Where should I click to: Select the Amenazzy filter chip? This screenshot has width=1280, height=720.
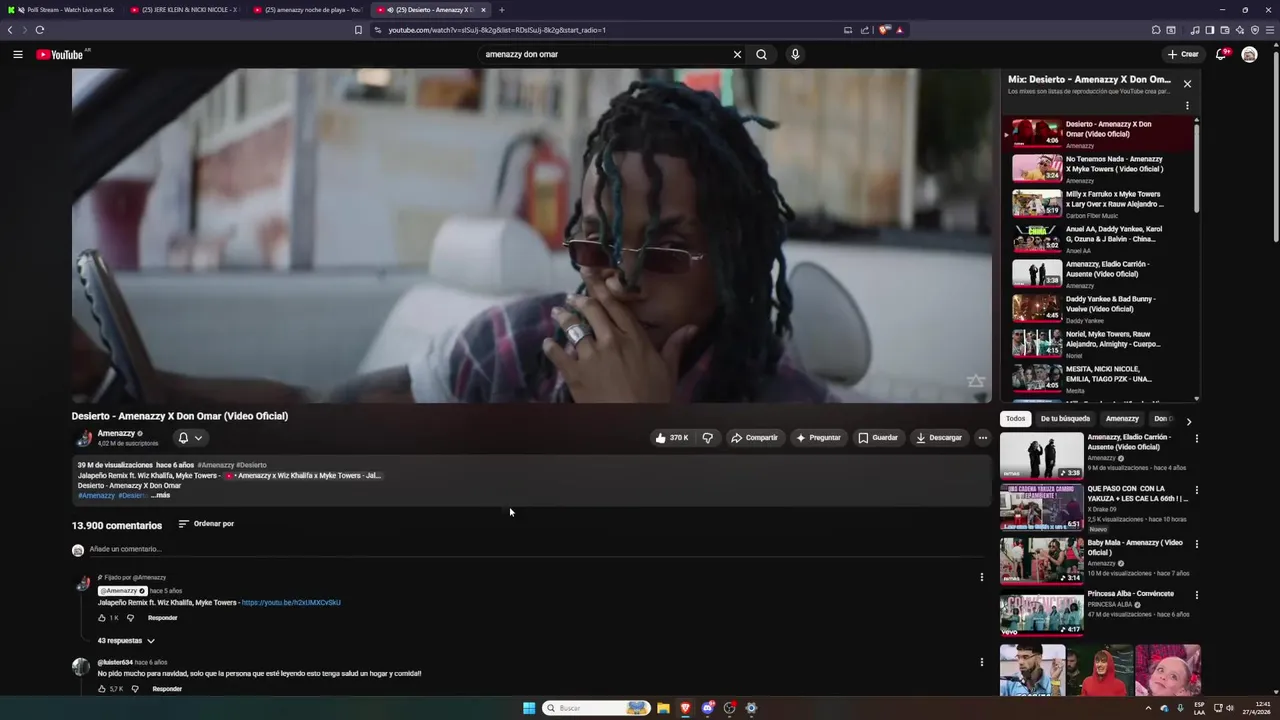pos(1122,419)
